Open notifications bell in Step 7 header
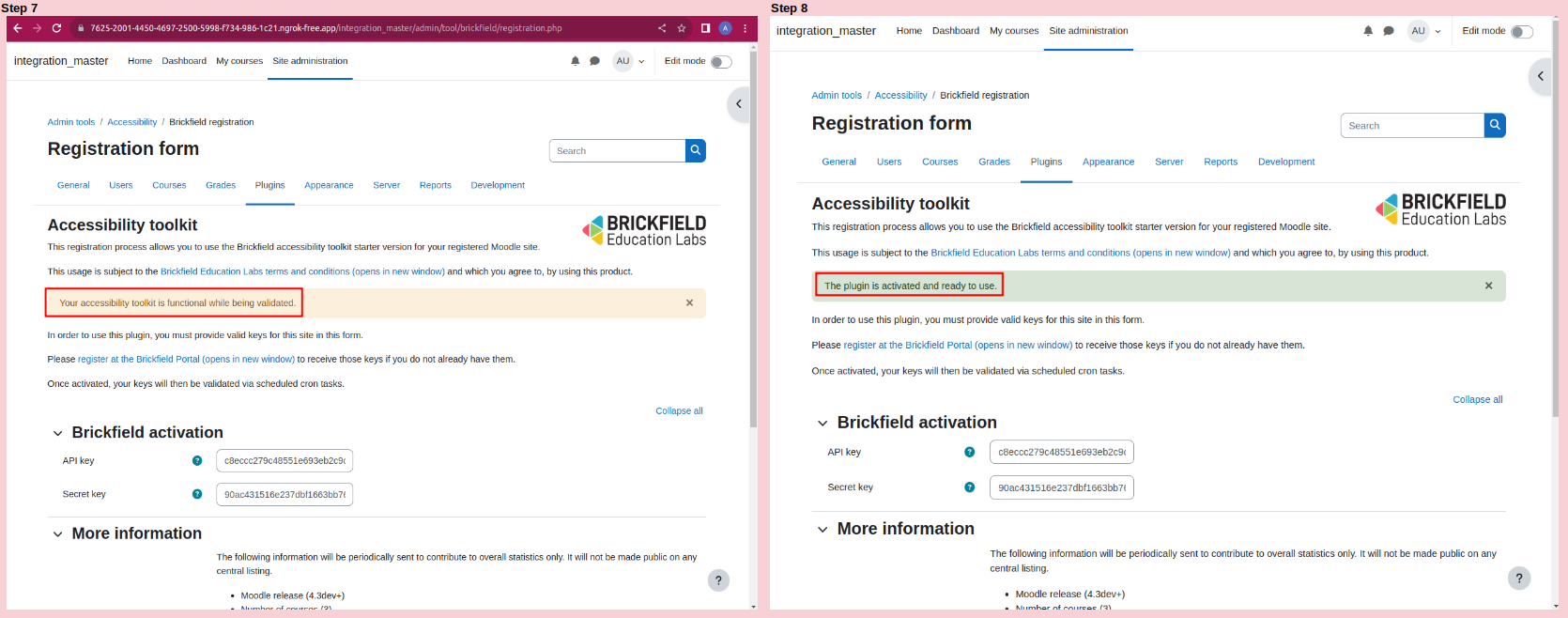Viewport: 1568px width, 618px height. pos(576,61)
